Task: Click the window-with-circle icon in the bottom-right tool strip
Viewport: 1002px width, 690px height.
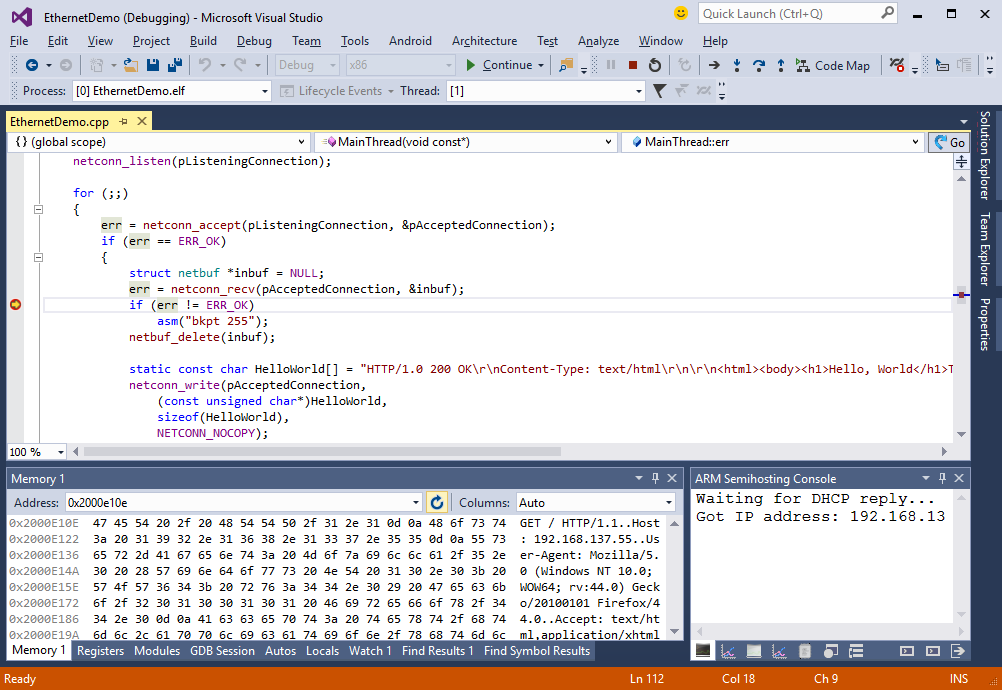Action: click(830, 651)
